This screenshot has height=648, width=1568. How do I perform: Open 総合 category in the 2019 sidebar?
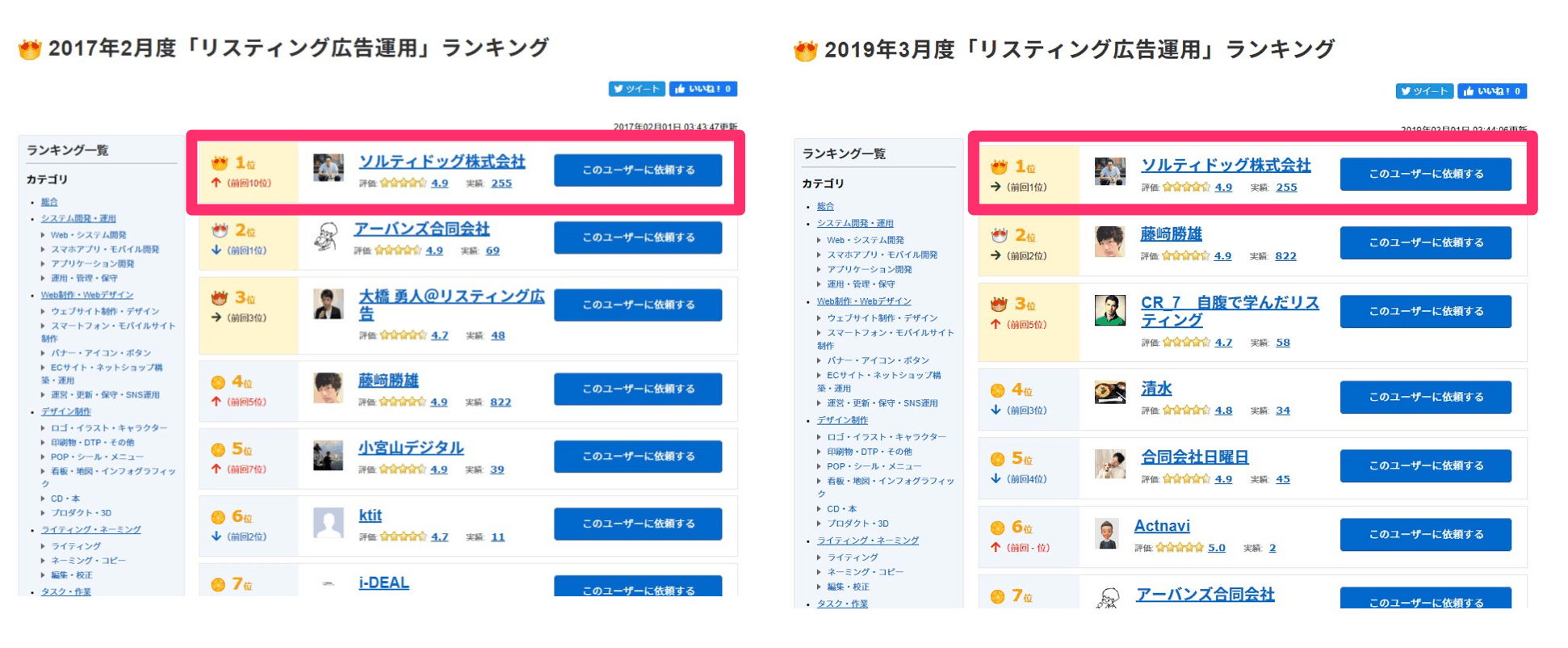(825, 207)
